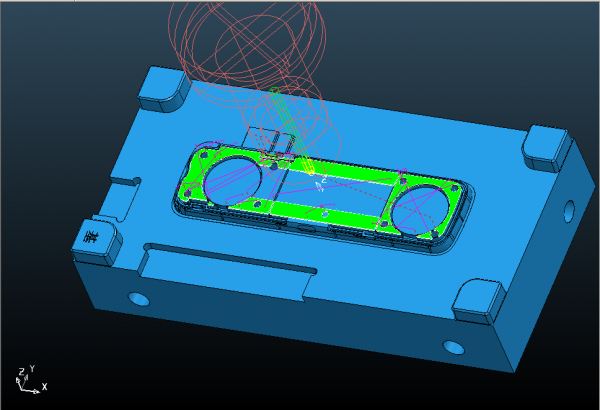Select the corner pad engraved with a character
Image resolution: width=600 pixels, height=410 pixels.
coord(97,240)
